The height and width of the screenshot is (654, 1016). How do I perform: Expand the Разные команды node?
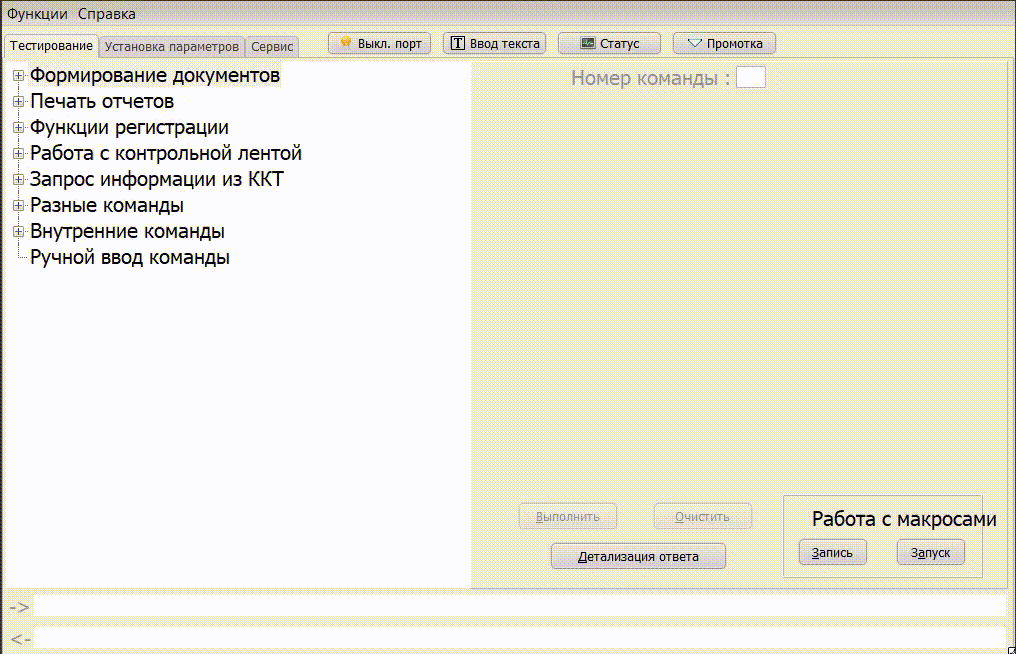18,205
